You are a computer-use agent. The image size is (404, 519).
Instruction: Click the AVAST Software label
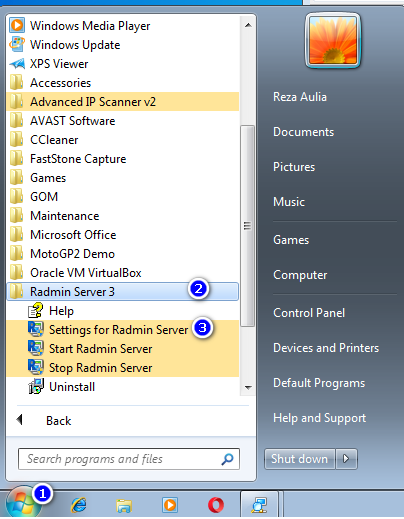point(73,121)
